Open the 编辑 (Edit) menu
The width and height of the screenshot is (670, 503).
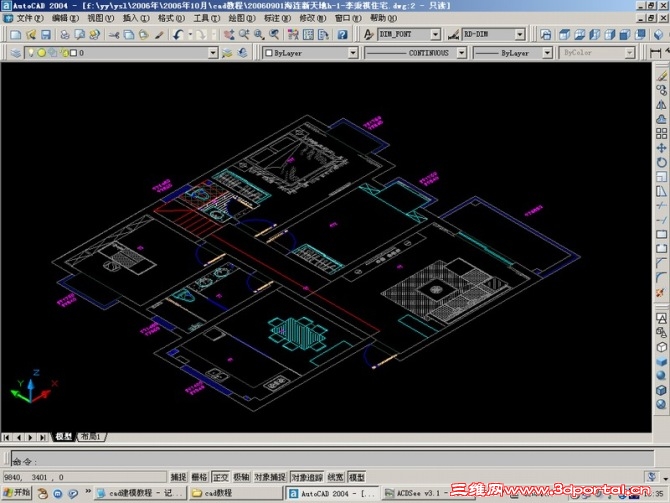[65, 18]
